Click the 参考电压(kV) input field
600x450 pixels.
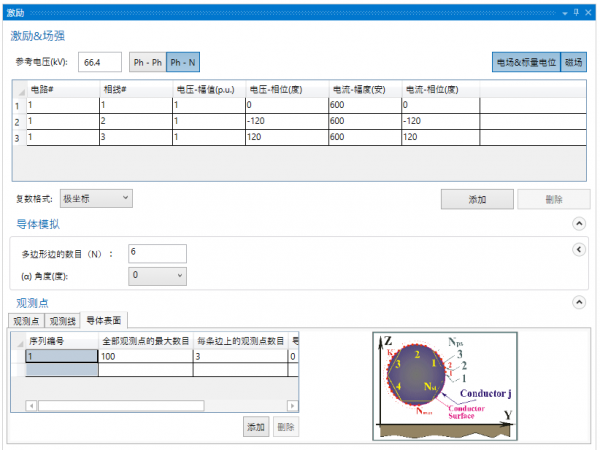pos(101,62)
